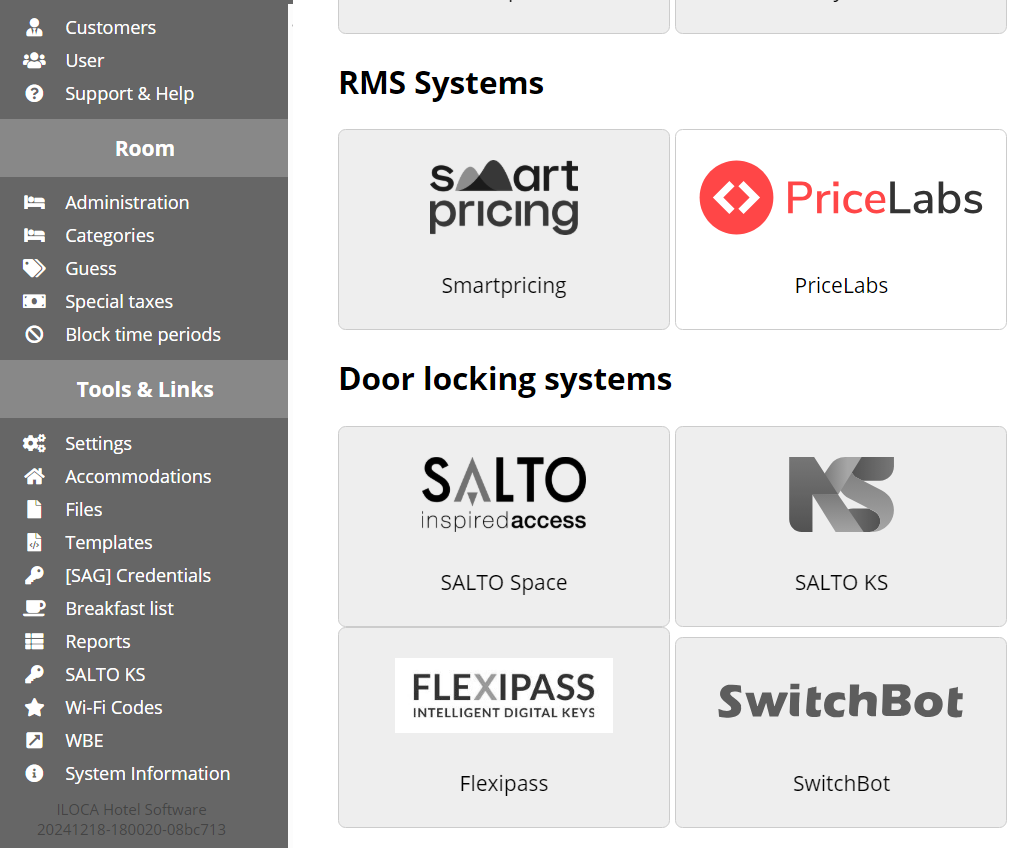Screen dimensions: 1012x848
Task: Click the KS logo graphic
Action: 841,494
